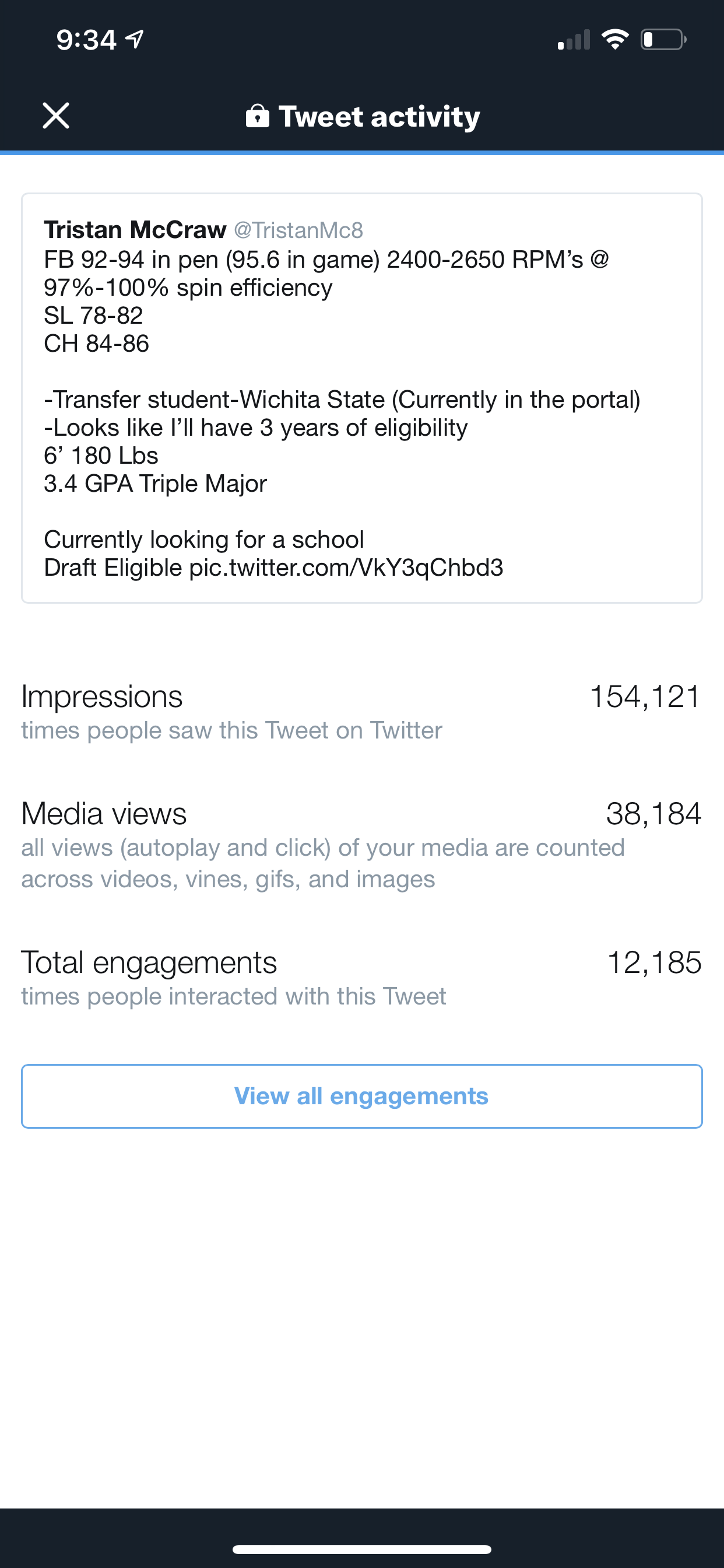This screenshot has height=1568, width=724.
Task: Tap the home indicator bar
Action: (x=362, y=1549)
